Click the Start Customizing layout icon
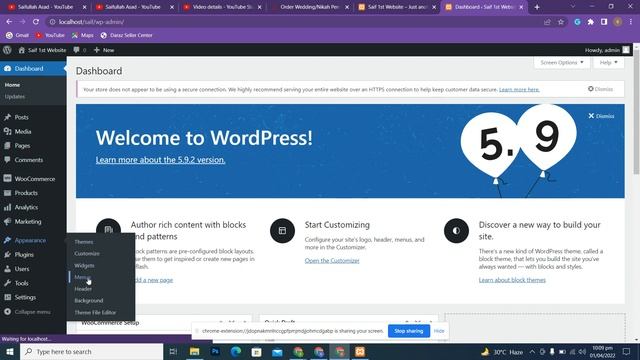 coord(282,231)
